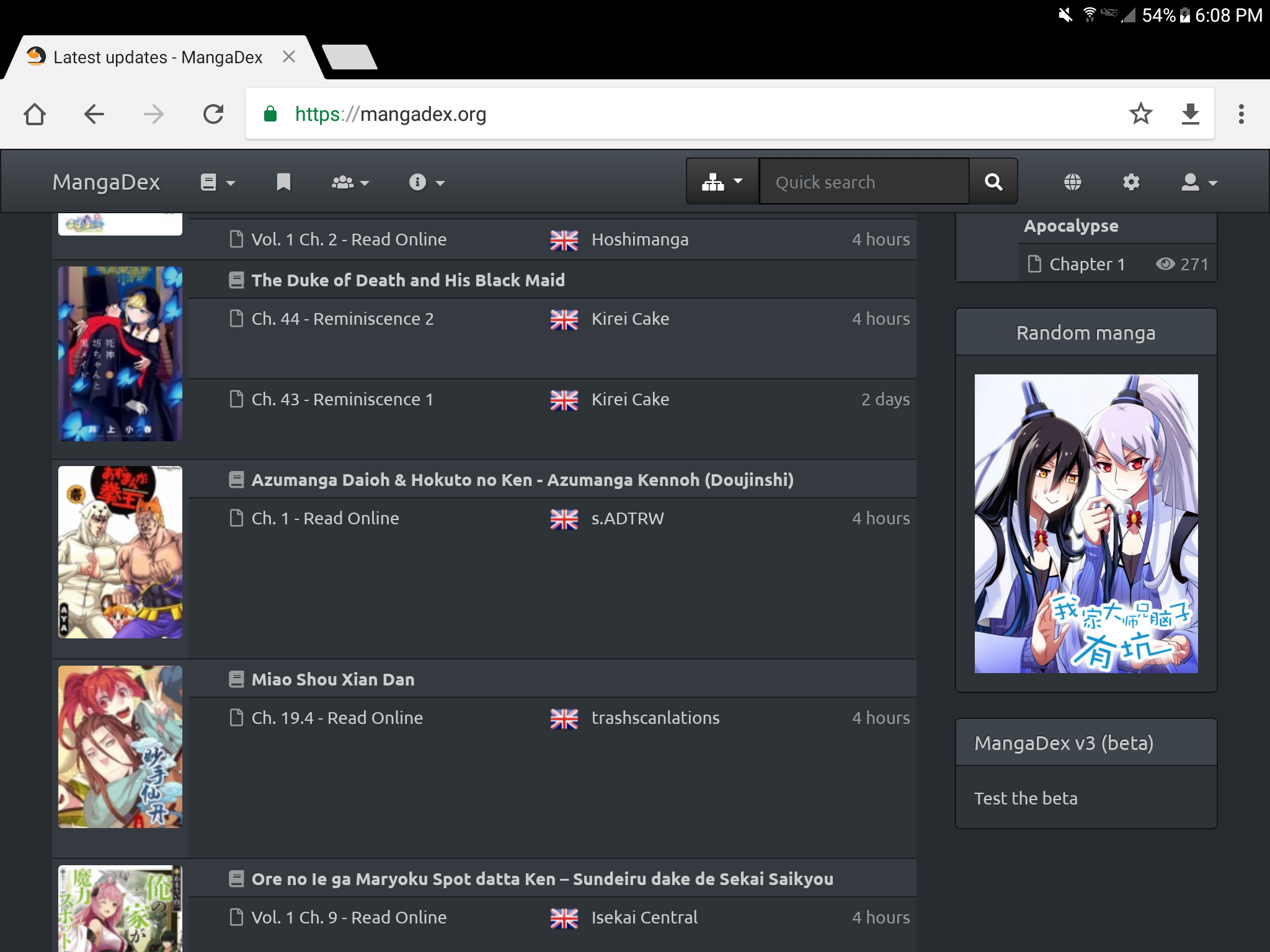Click Miao Shou Xian Dan cover thumbnail

click(120, 747)
